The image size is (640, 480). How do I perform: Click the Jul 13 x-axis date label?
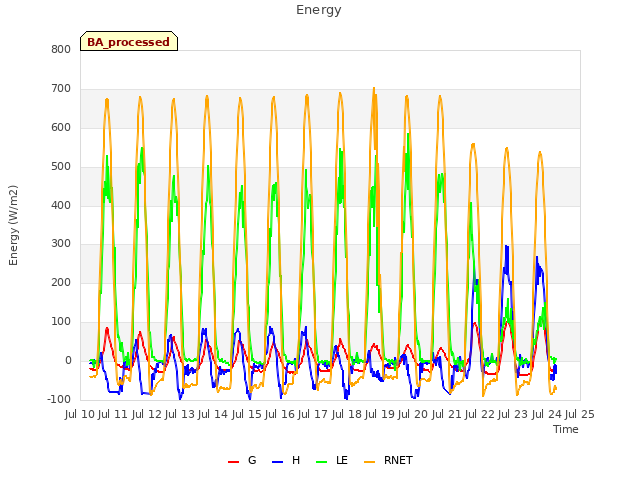pyautogui.click(x=180, y=414)
